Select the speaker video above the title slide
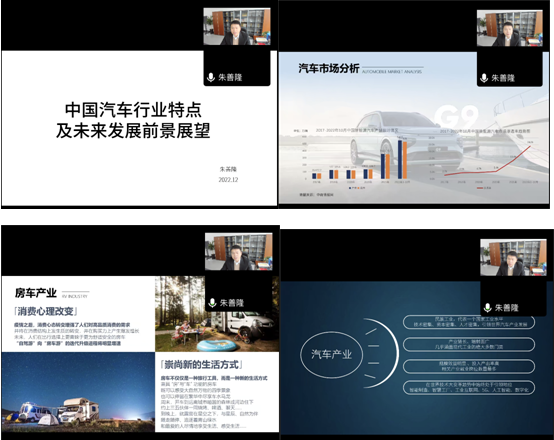The height and width of the screenshot is (440, 554). pyautogui.click(x=237, y=27)
